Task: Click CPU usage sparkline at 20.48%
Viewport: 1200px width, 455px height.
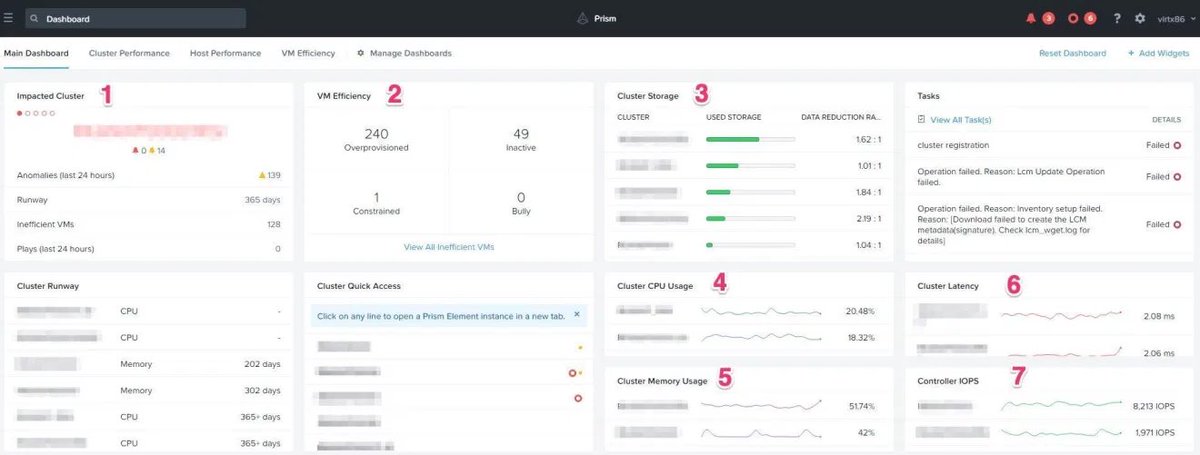Action: click(761, 311)
